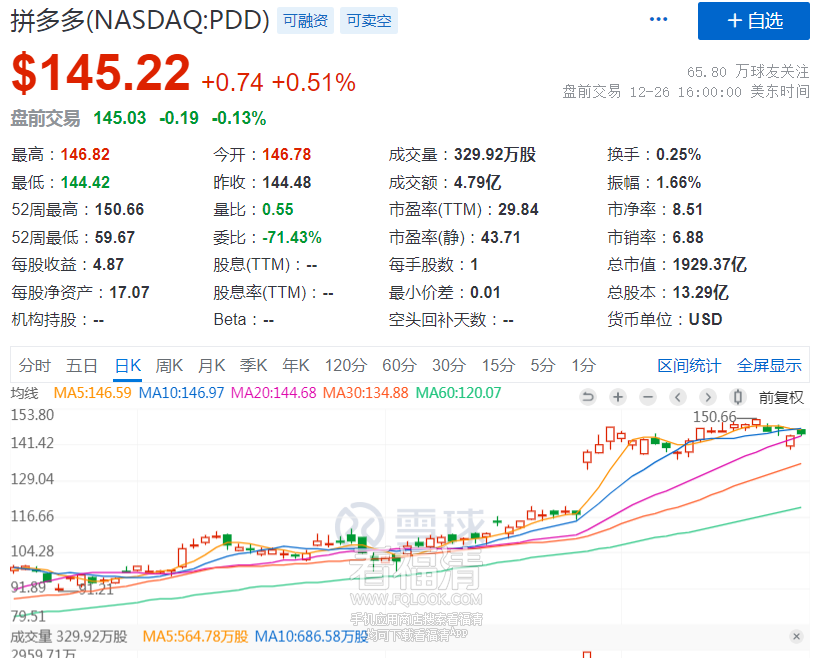Click the 市销率 value 6.88
Screen dimensions: 832x658
688,238
